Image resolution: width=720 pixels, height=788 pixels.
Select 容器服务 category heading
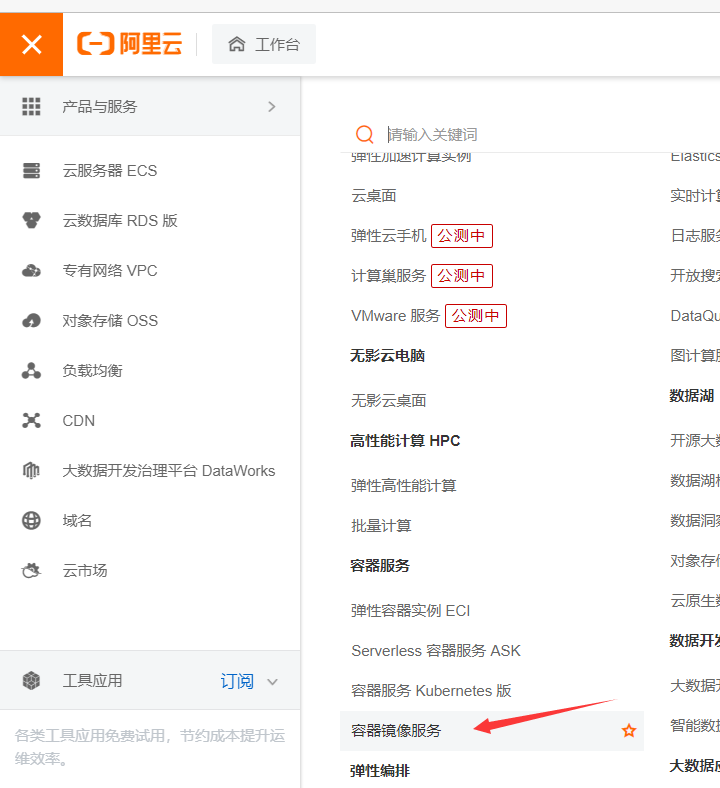[379, 565]
